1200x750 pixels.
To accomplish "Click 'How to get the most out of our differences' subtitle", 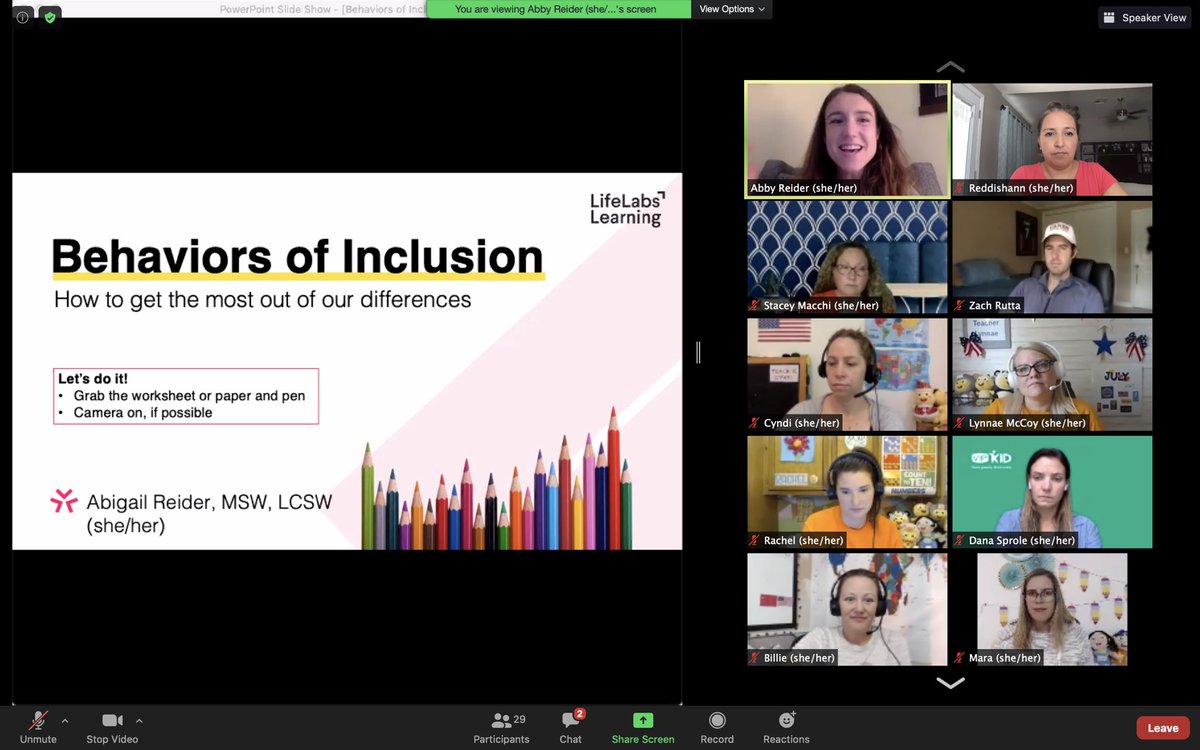I will (x=262, y=299).
